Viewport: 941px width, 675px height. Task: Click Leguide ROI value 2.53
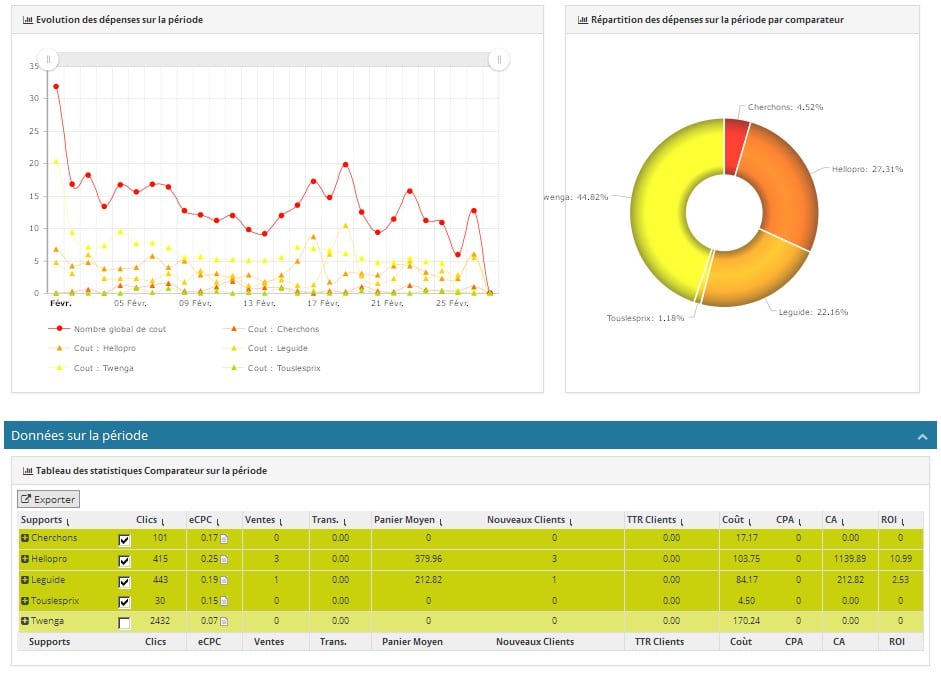[x=900, y=580]
